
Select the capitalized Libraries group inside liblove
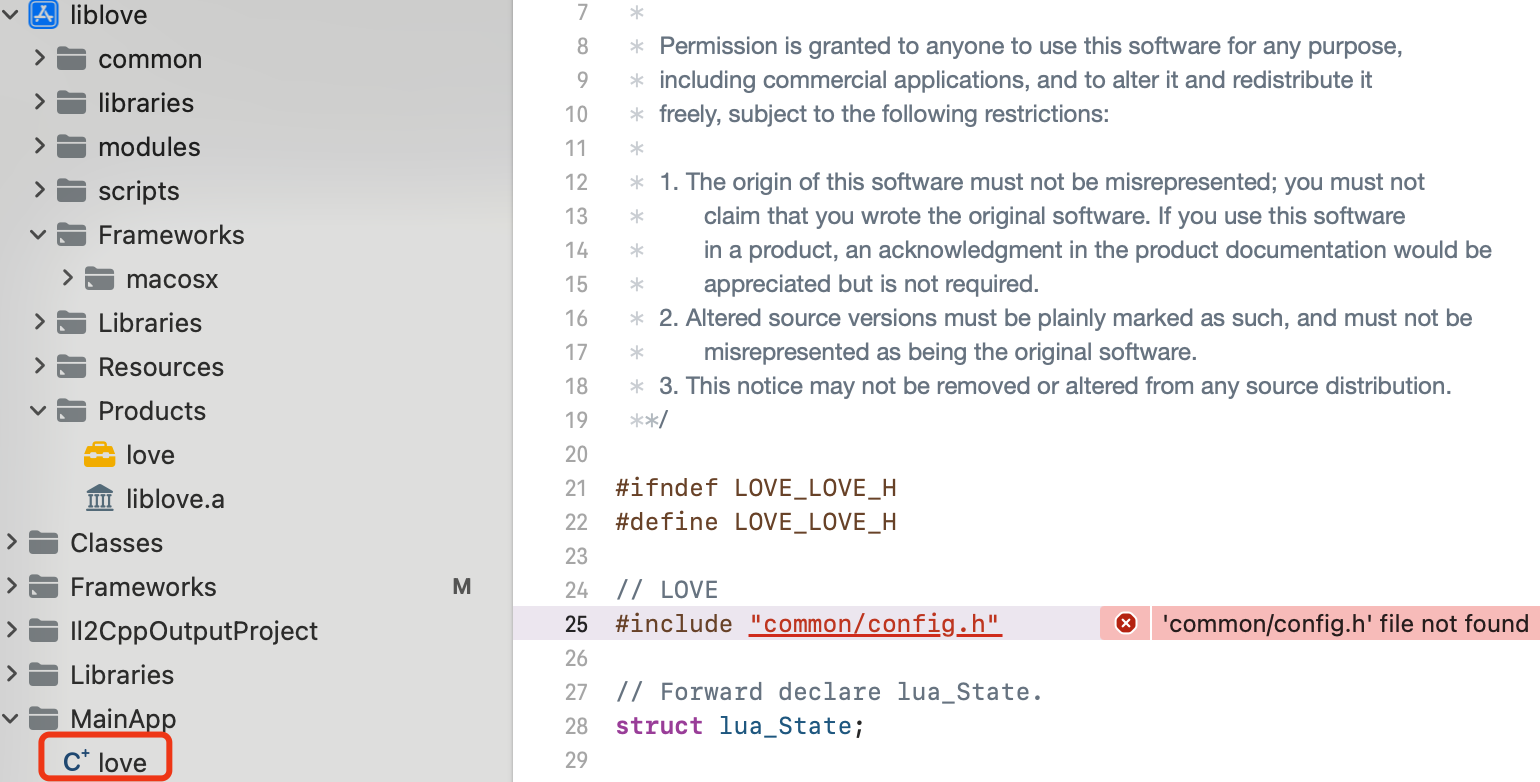[150, 323]
